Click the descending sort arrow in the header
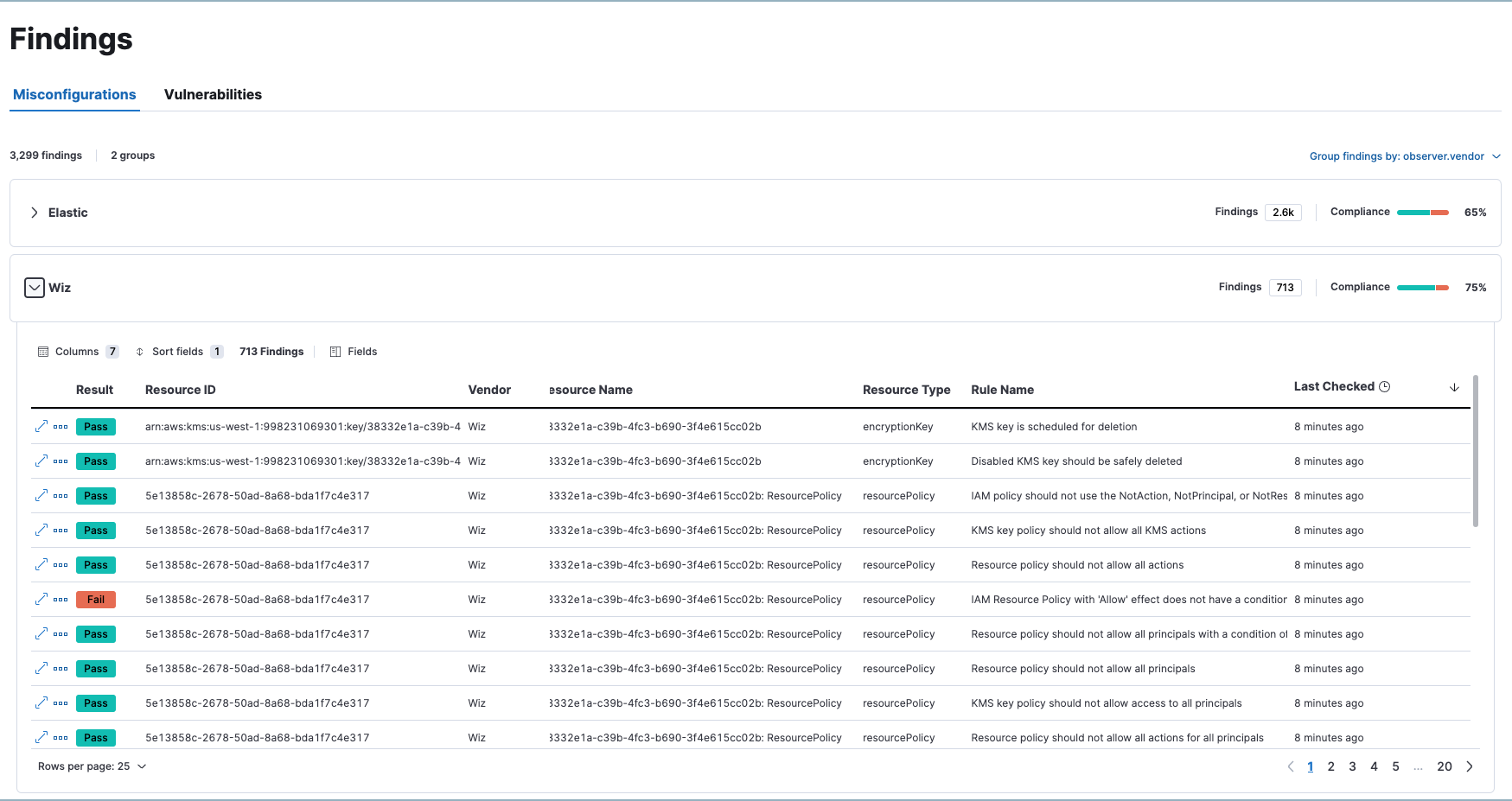1512x801 pixels. click(x=1454, y=388)
